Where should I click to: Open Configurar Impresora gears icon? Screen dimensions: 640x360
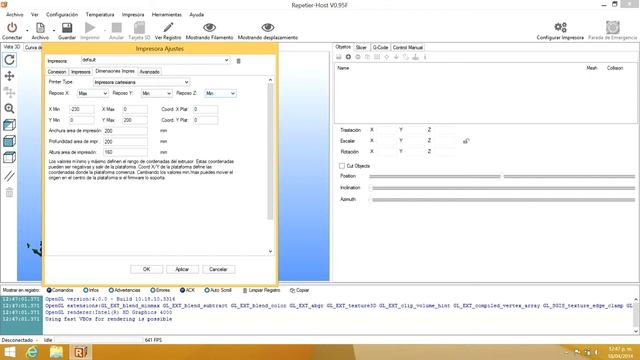(560, 27)
